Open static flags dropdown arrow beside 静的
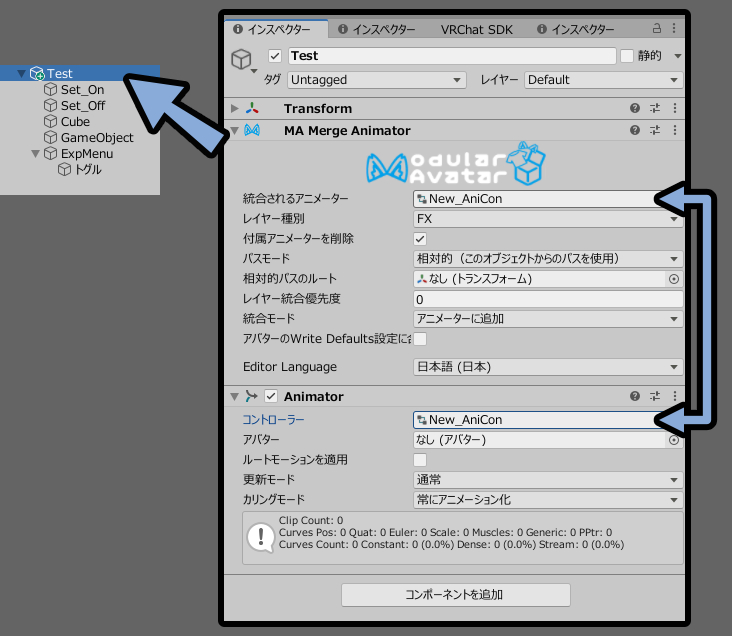The height and width of the screenshot is (636, 732). pos(677,56)
